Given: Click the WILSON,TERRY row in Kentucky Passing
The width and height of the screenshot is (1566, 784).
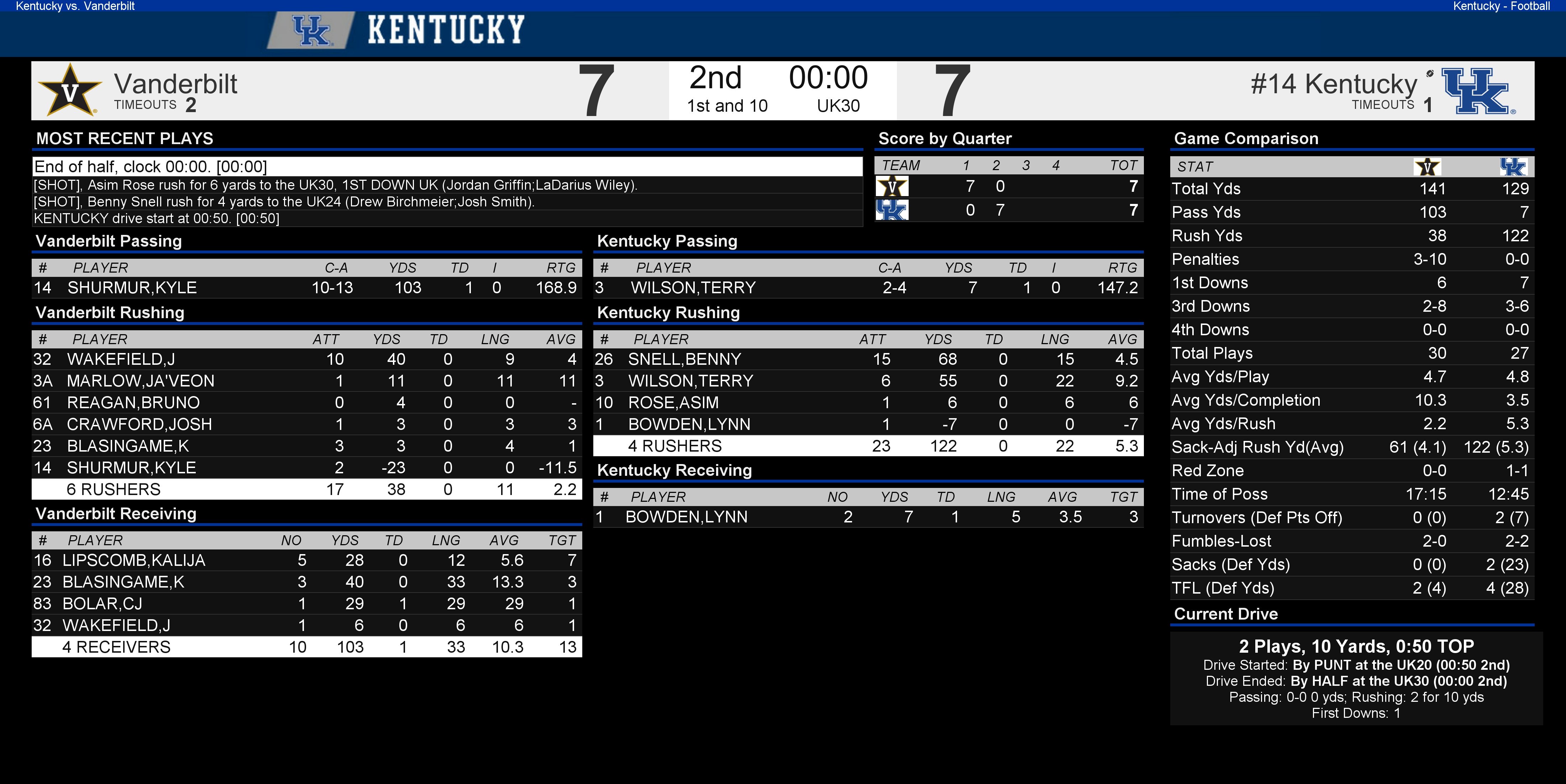Looking at the screenshot, I should (868, 288).
